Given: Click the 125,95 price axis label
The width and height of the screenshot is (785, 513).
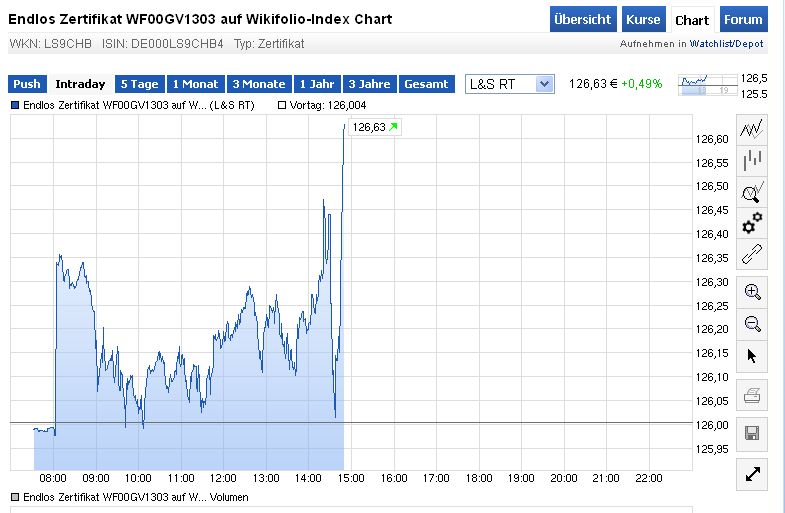Looking at the screenshot, I should click(x=712, y=449).
